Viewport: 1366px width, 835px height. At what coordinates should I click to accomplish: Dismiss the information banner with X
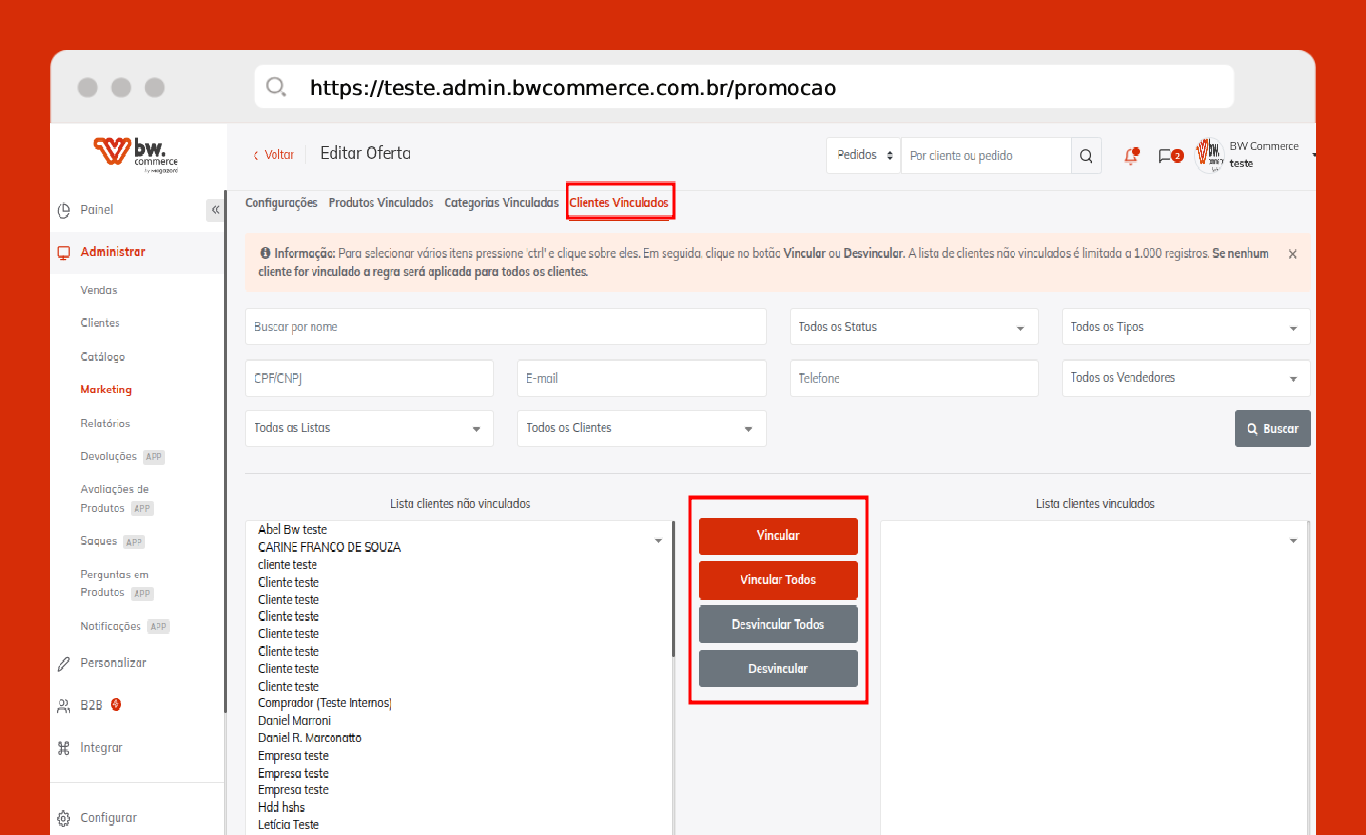tap(1292, 255)
